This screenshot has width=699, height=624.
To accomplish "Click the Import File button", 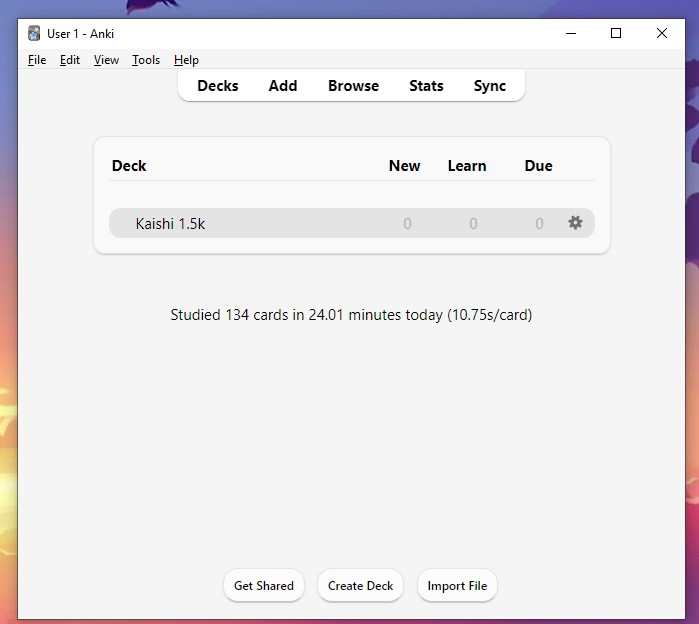I will coord(457,585).
